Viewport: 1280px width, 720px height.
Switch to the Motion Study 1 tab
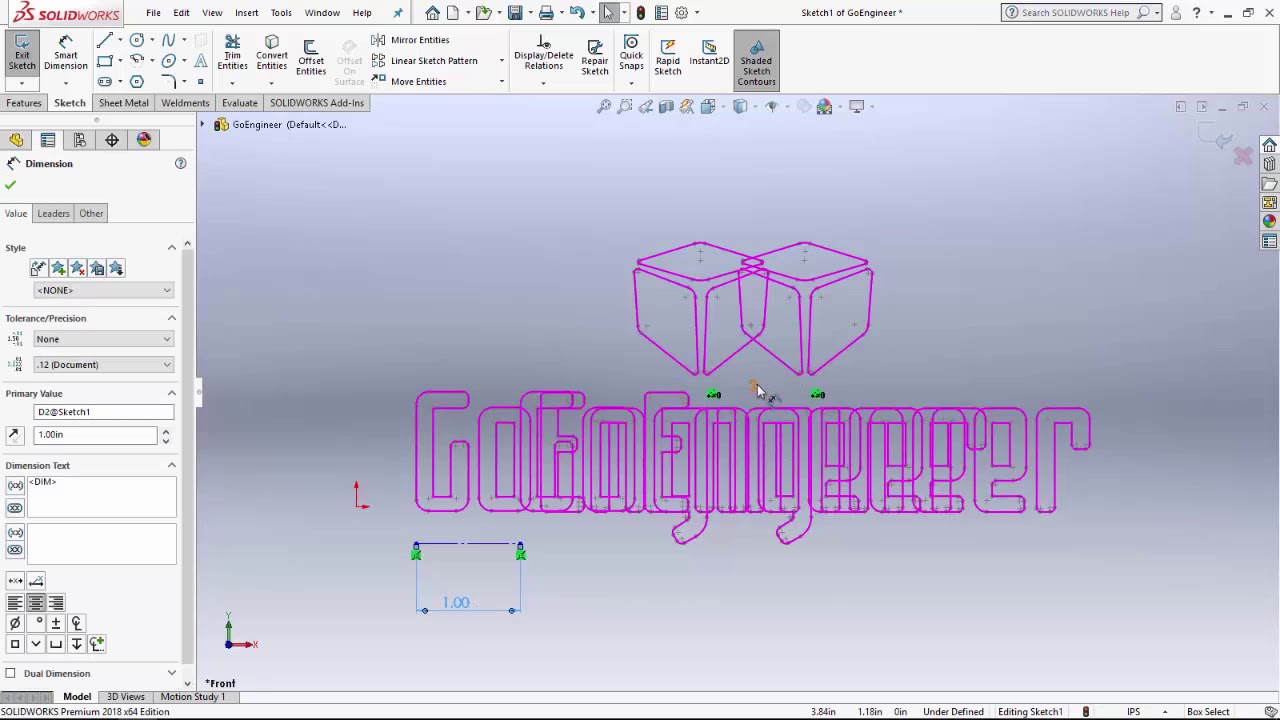click(192, 697)
